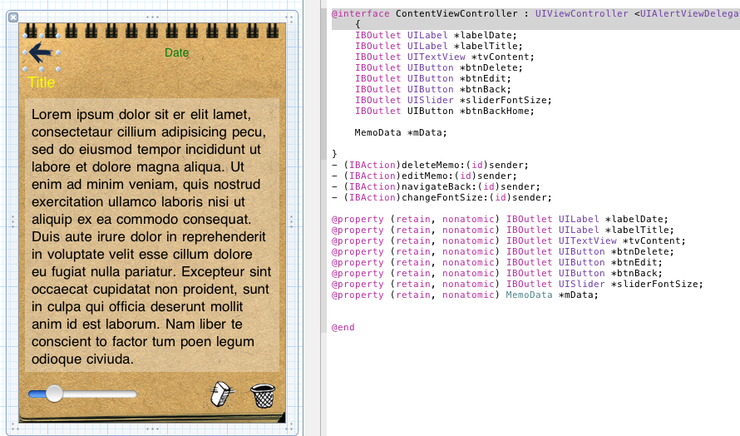Click the @property sliderFontSize line
Image resolution: width=740 pixels, height=436 pixels.
[517, 285]
